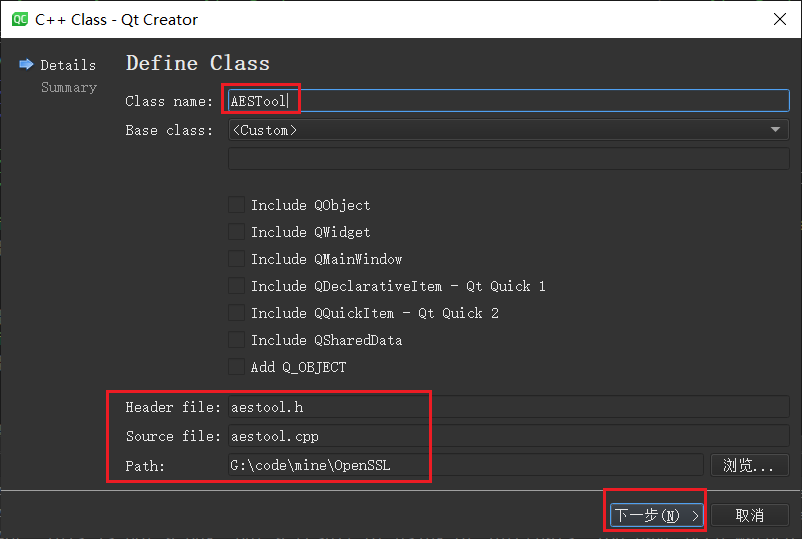
Task: Enable Include QQuickItem - Qt Quick 2
Action: click(236, 313)
